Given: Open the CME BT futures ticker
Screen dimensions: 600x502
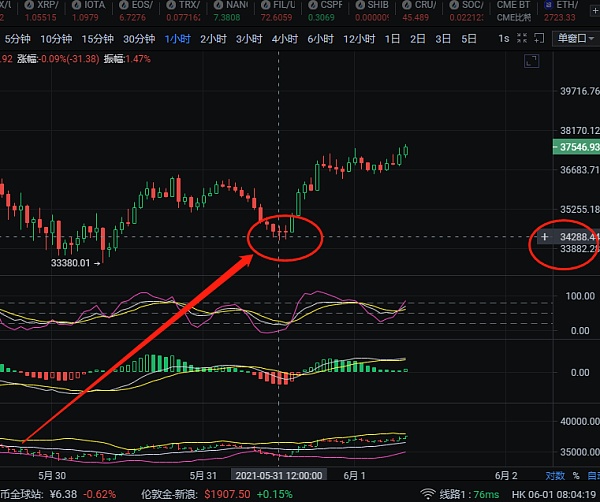Looking at the screenshot, I should point(514,11).
